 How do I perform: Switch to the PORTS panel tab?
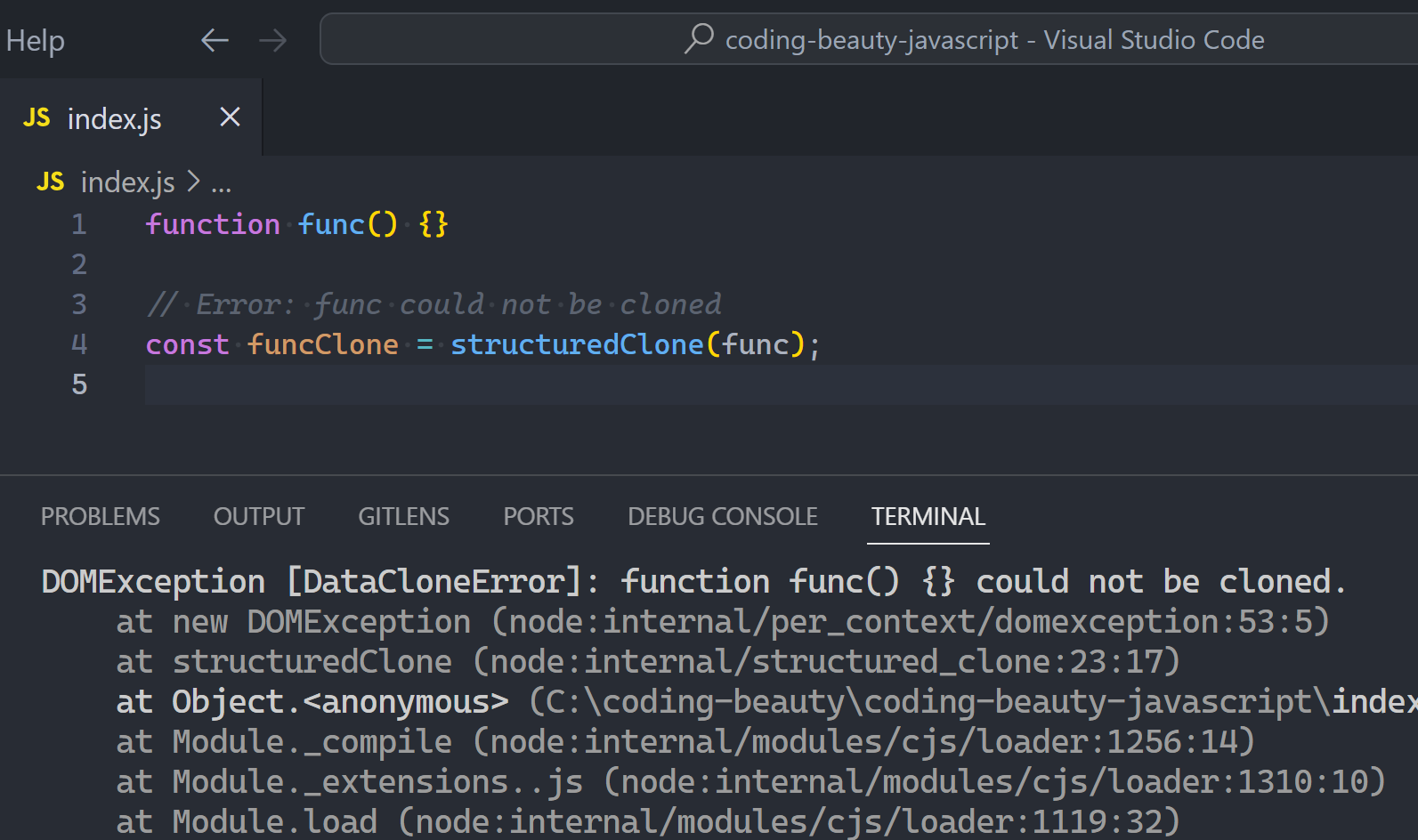(539, 516)
